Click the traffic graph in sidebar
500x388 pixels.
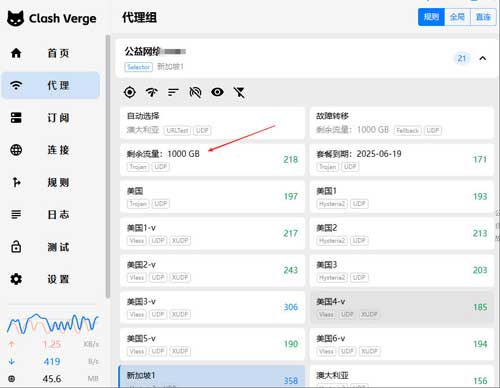[53, 323]
